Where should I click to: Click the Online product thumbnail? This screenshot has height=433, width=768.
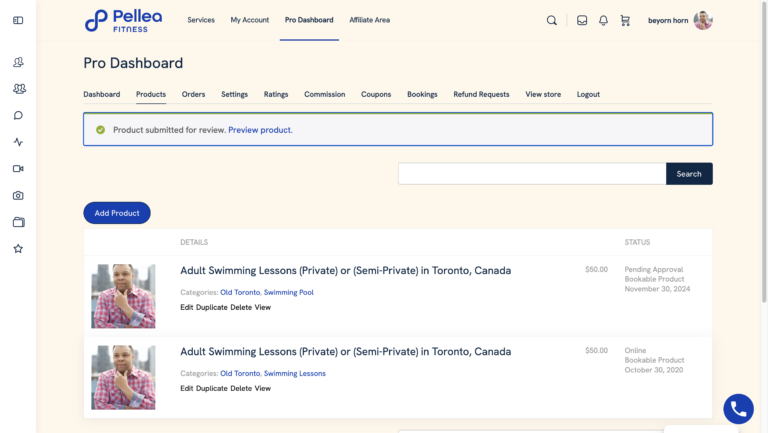(123, 378)
